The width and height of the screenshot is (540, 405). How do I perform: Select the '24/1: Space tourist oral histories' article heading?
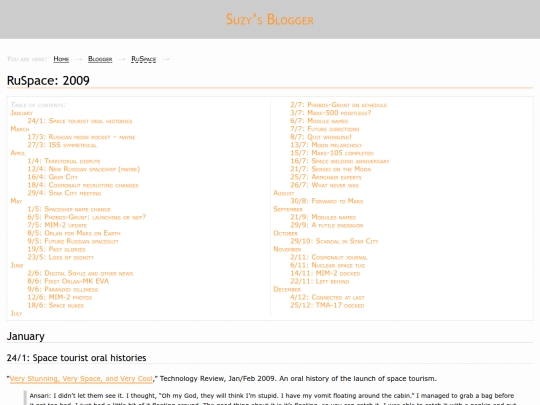tap(76, 358)
